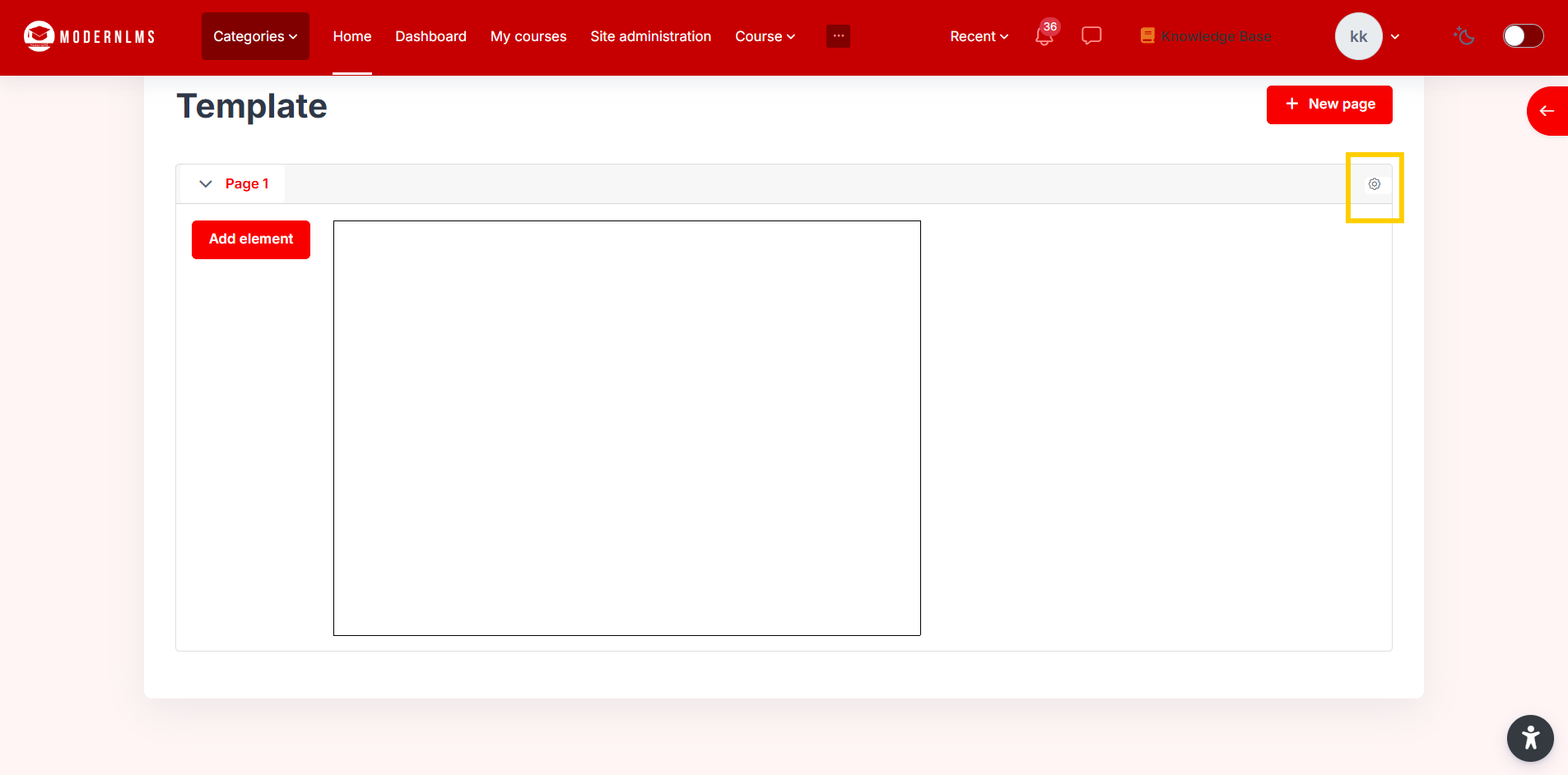The image size is (1568, 775).
Task: Expand the user menu chevron beside avatar
Action: (x=1395, y=36)
